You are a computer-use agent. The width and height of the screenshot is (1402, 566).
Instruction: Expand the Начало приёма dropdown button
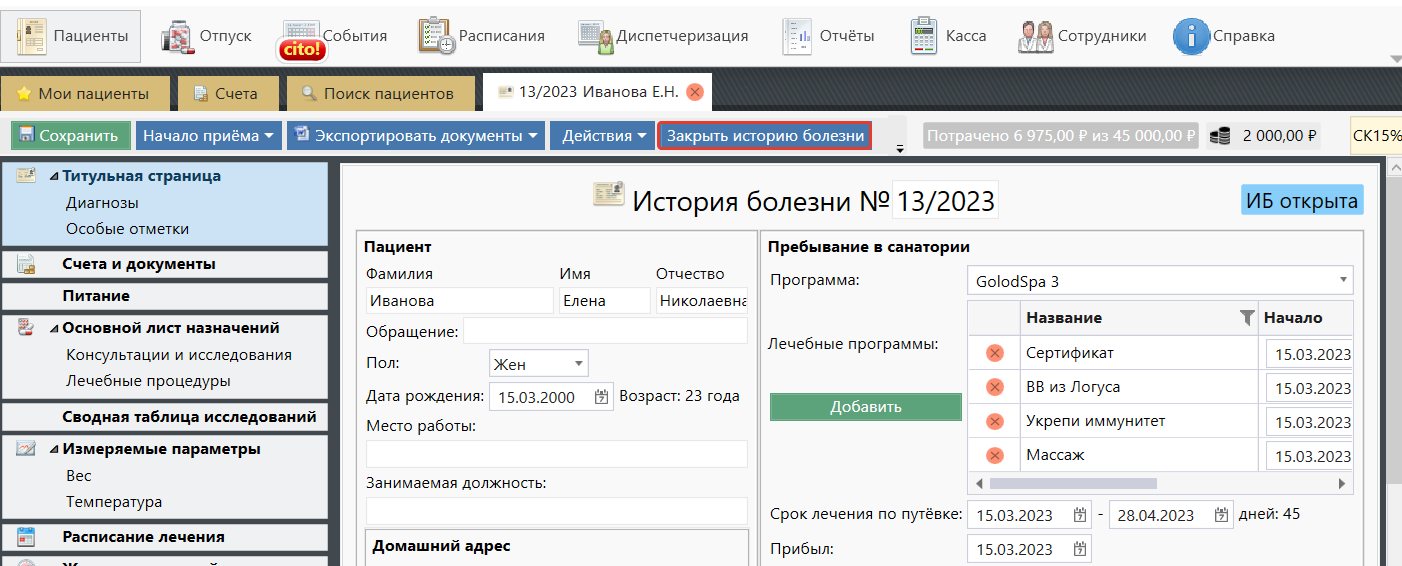coord(269,136)
